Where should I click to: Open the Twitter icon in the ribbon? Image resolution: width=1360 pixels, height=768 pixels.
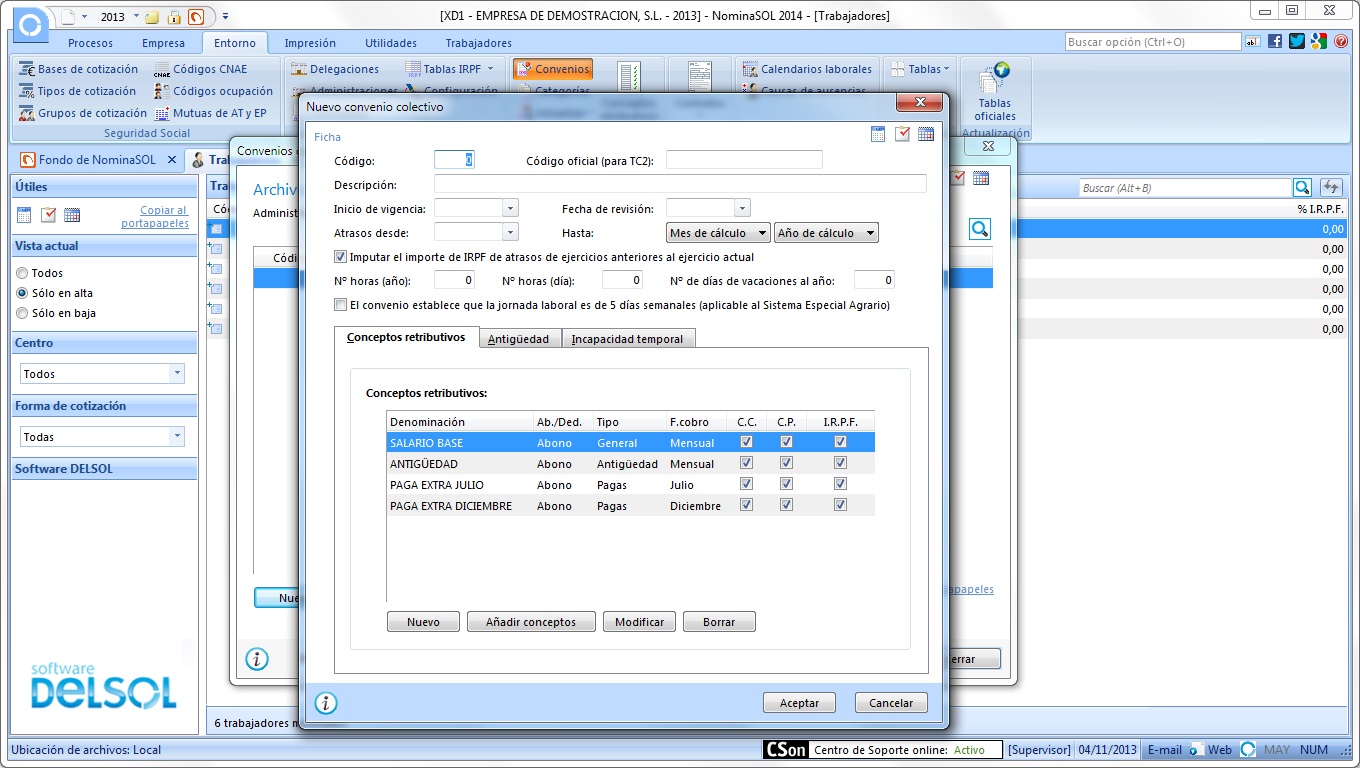click(x=1297, y=41)
